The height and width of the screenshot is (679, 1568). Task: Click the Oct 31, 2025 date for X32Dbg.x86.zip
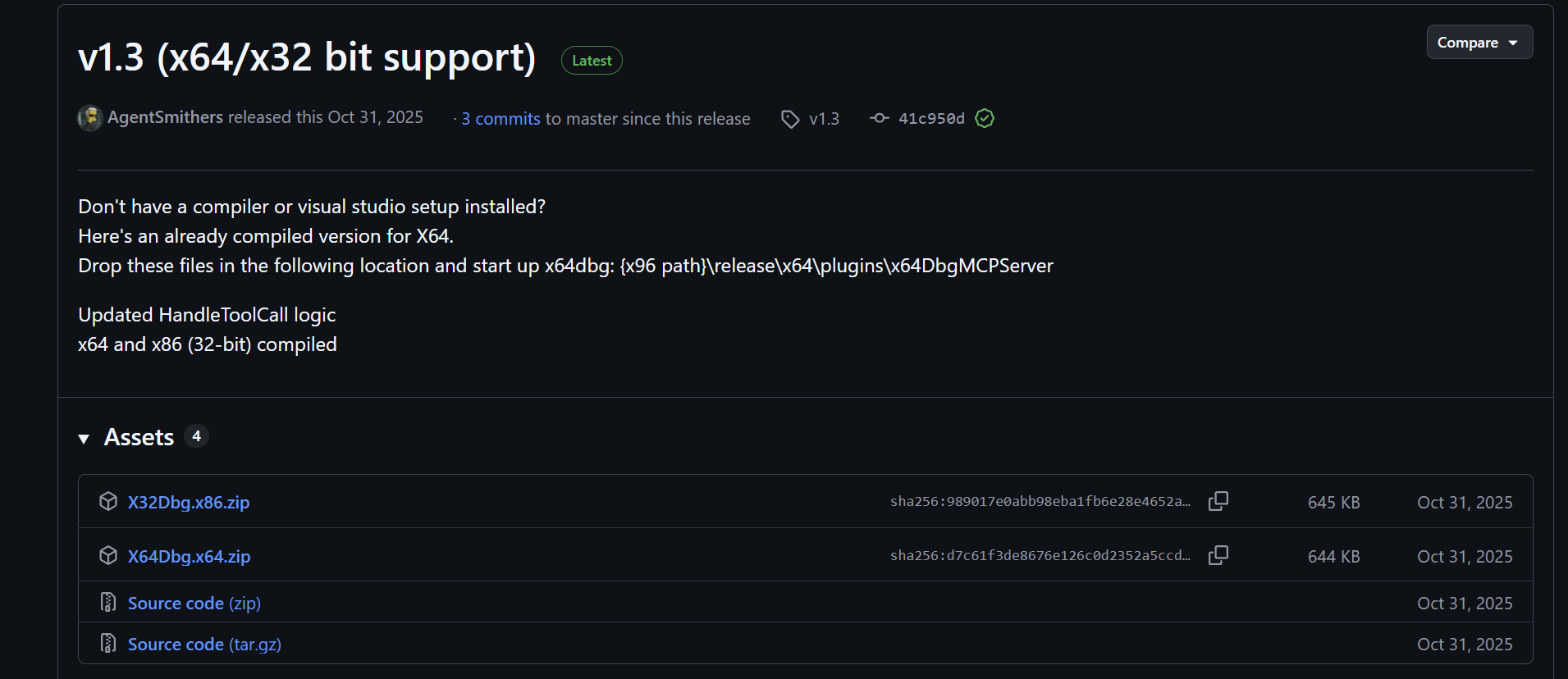1465,503
